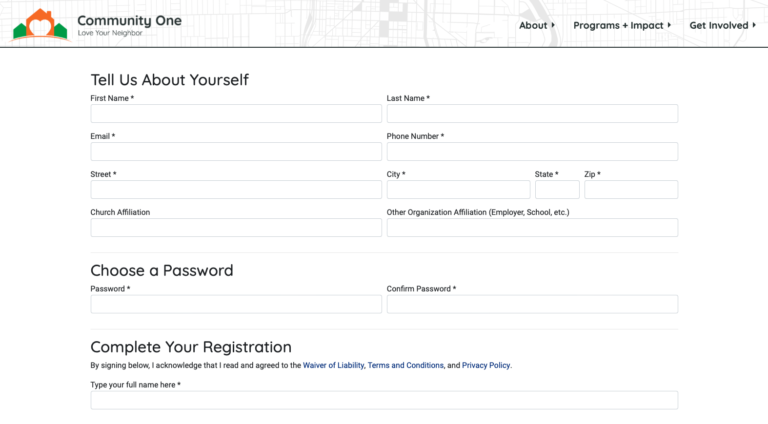
Task: Click the Church Affiliation field
Action: tap(236, 228)
